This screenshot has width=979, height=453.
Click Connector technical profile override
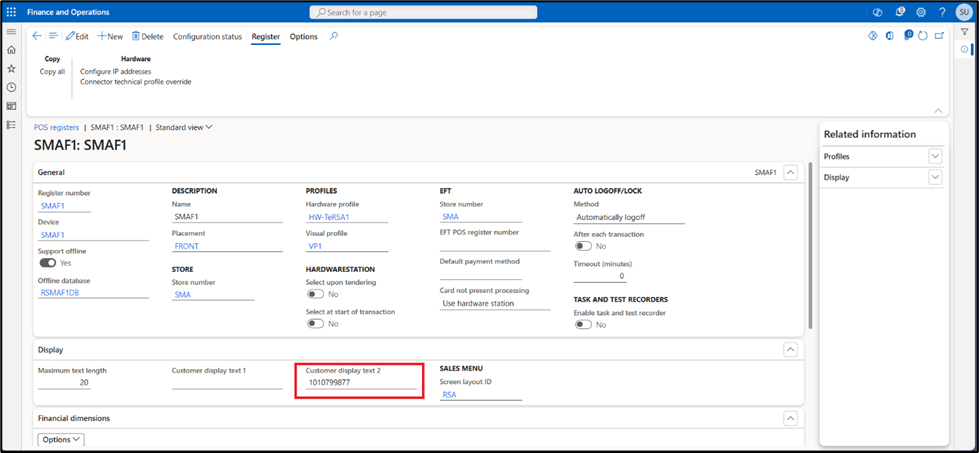pyautogui.click(x=135, y=82)
